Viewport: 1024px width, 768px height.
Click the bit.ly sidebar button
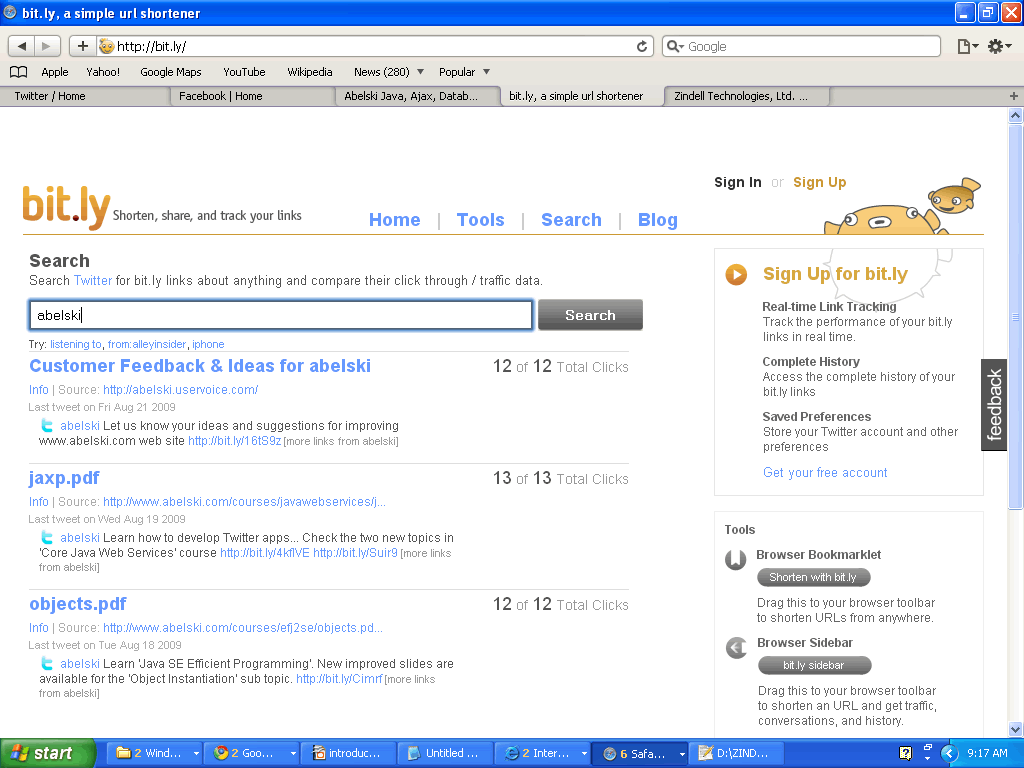814,665
